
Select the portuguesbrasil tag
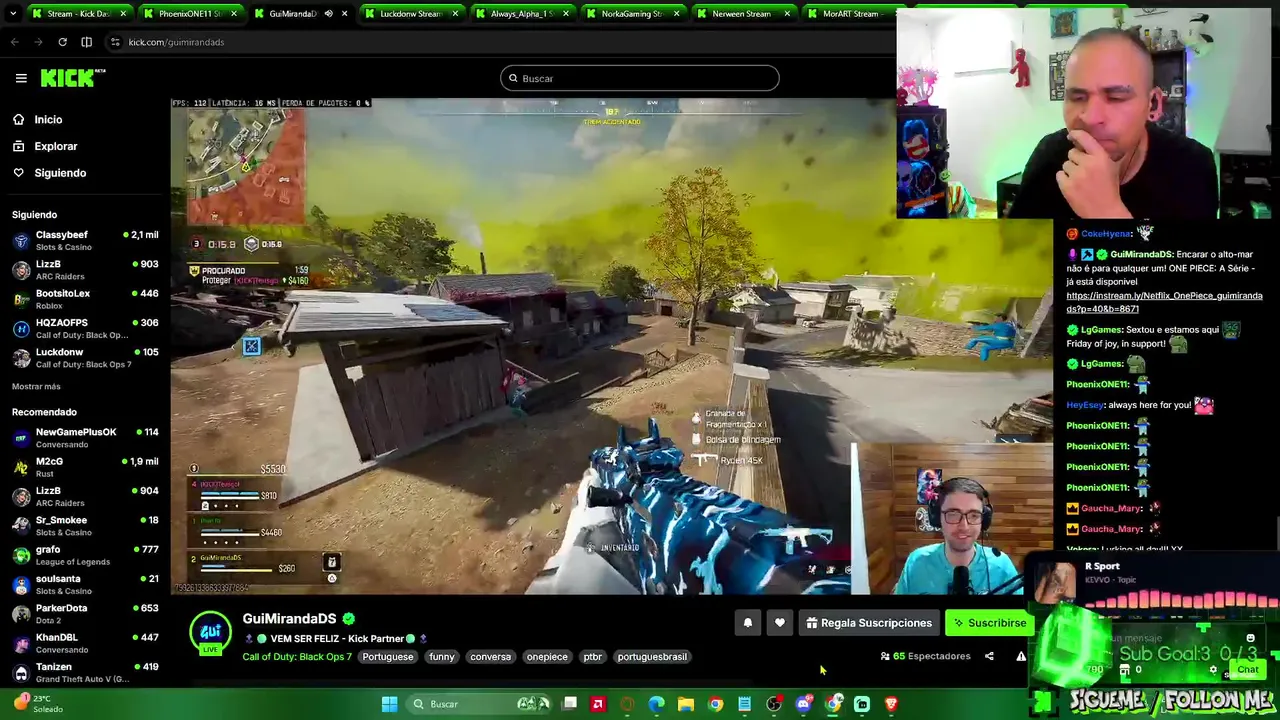(x=652, y=657)
